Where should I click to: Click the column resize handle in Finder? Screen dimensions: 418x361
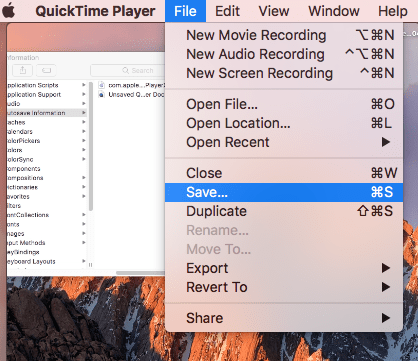tap(90, 265)
